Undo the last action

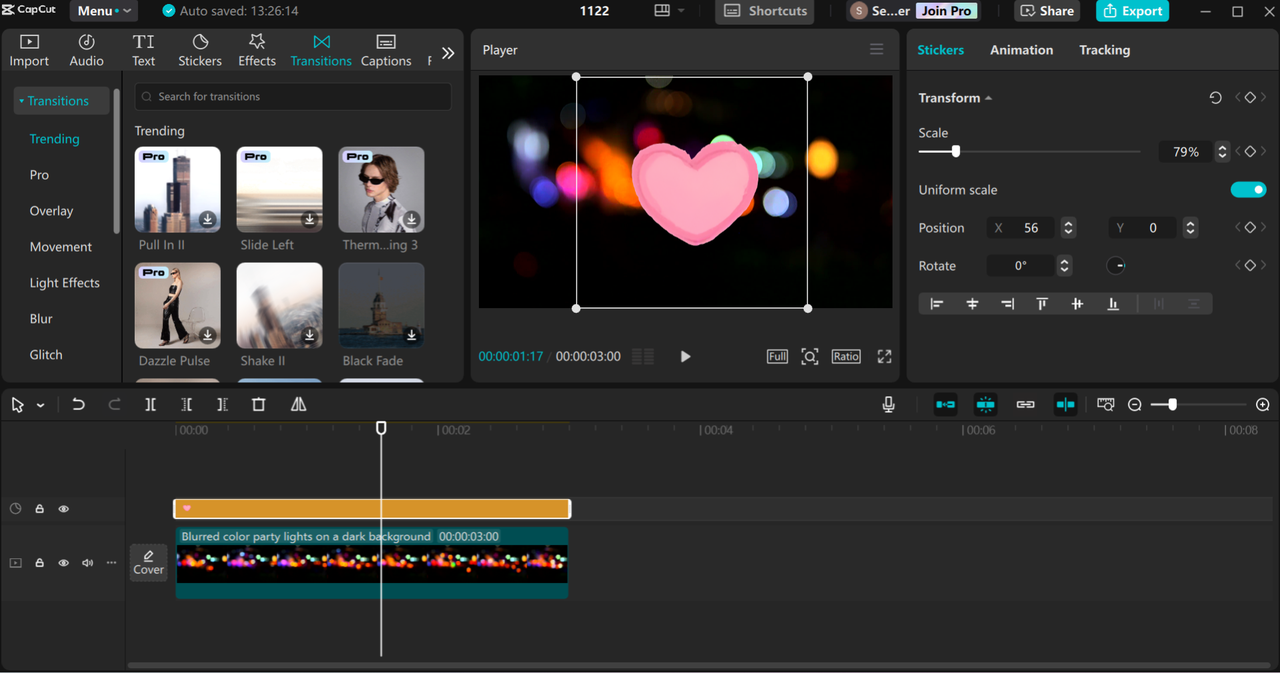[x=78, y=404]
